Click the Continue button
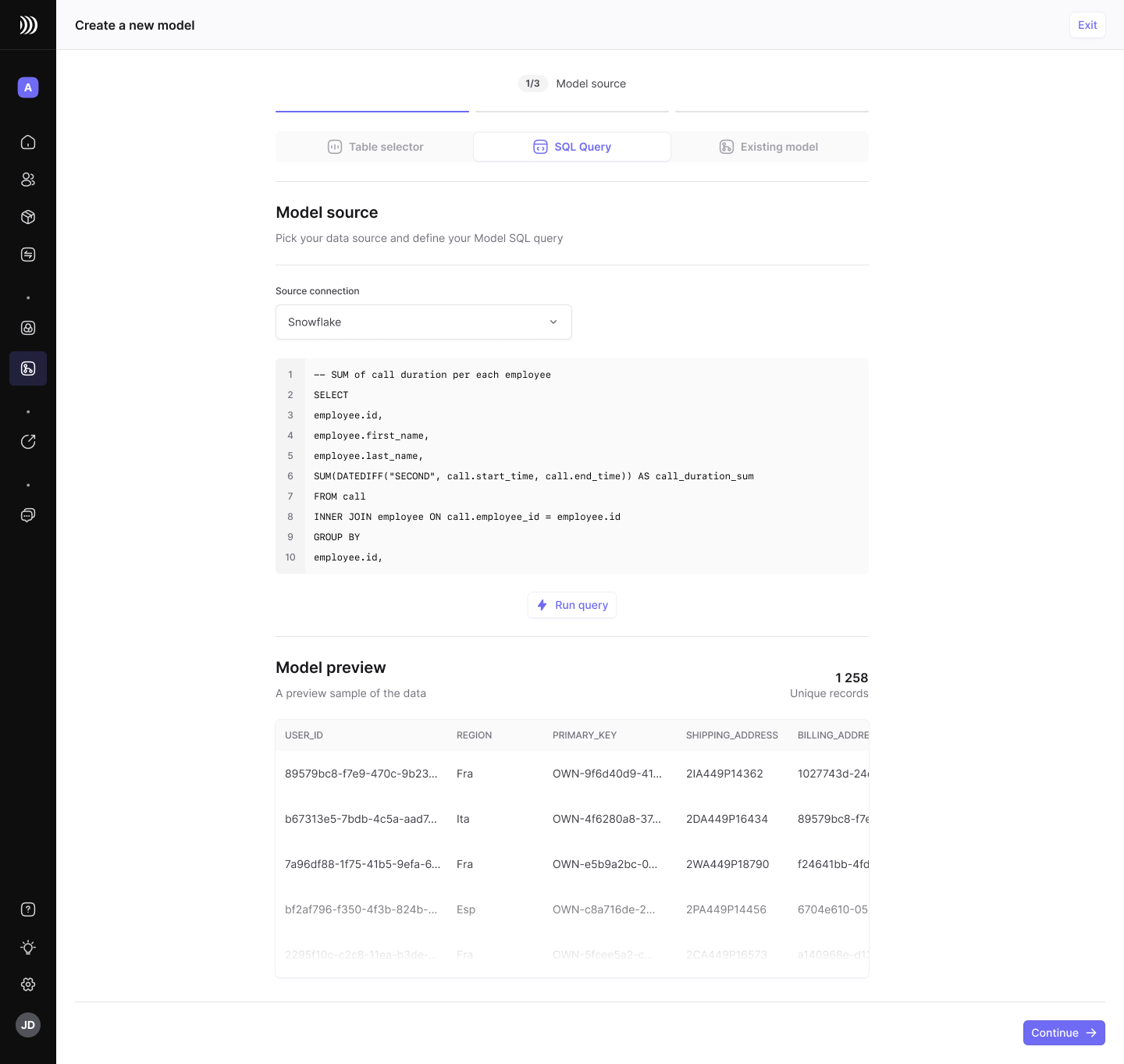The width and height of the screenshot is (1124, 1064). pos(1063,1033)
